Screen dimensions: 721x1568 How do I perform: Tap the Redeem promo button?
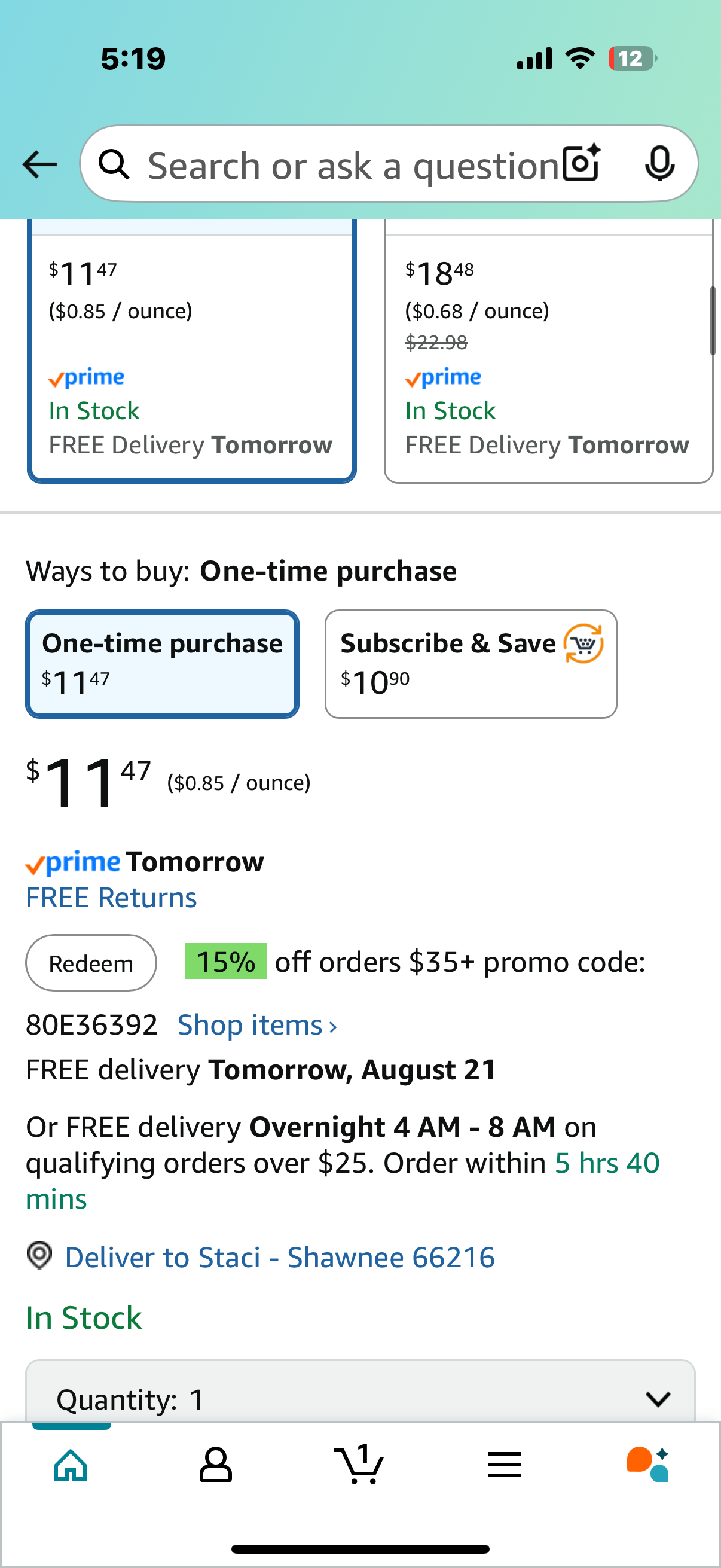point(91,963)
